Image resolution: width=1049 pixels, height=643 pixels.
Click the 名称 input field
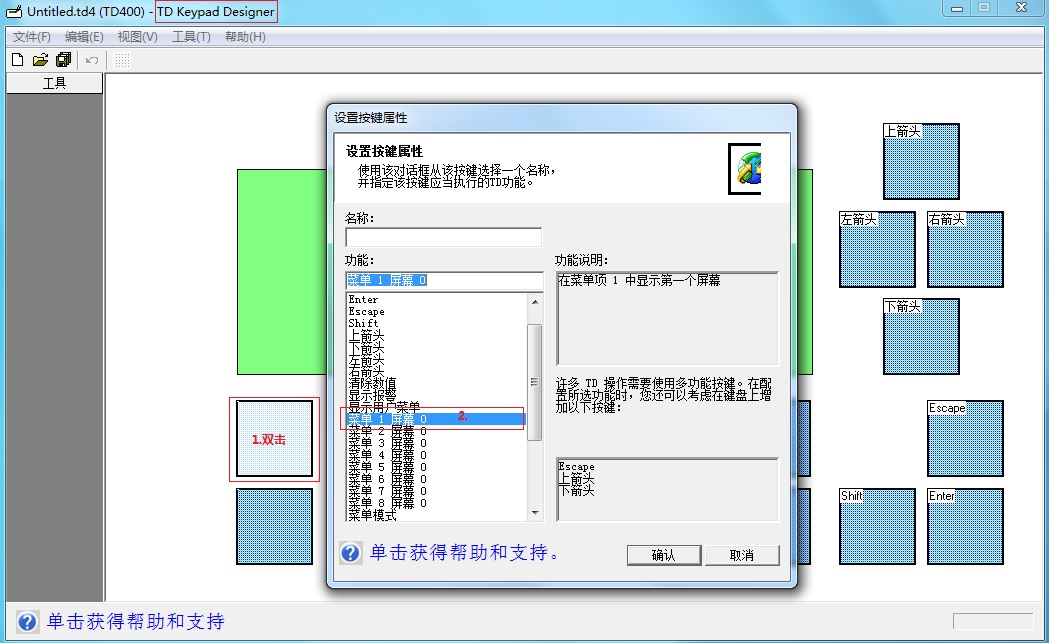444,238
